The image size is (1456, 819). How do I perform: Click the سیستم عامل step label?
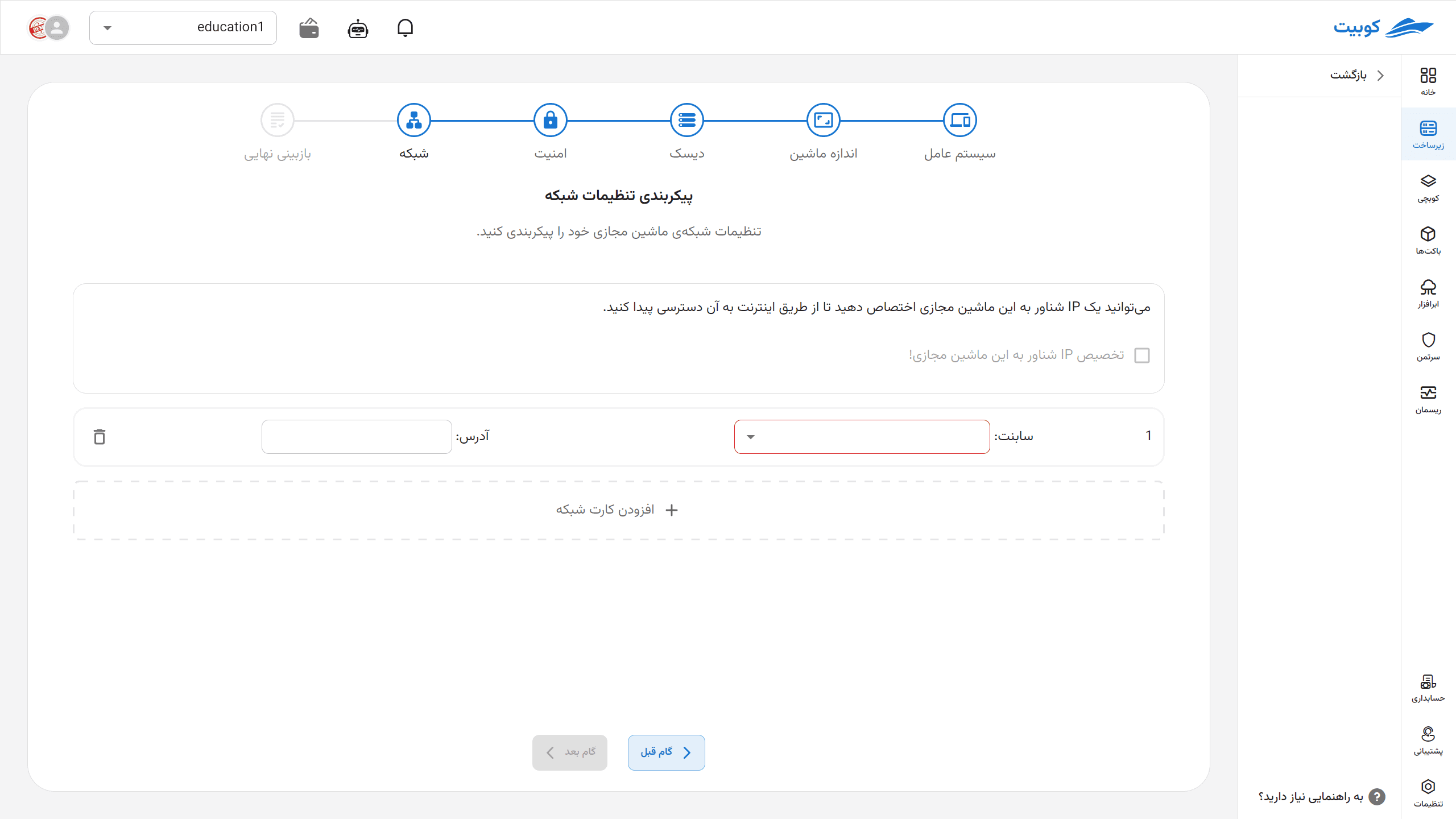pyautogui.click(x=960, y=154)
